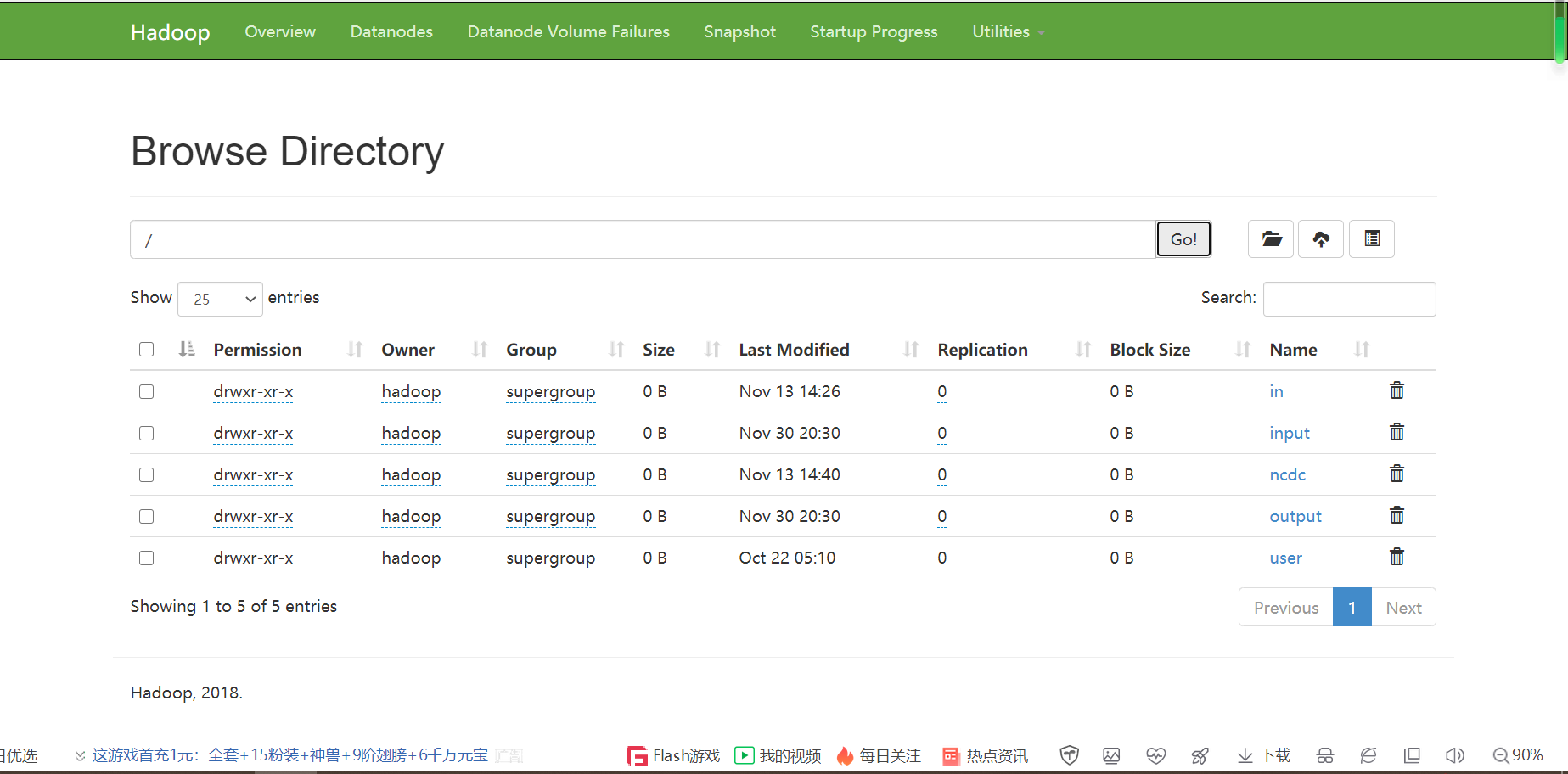Click the browser image tool icon
Viewport: 1568px width, 774px height.
point(1111,755)
